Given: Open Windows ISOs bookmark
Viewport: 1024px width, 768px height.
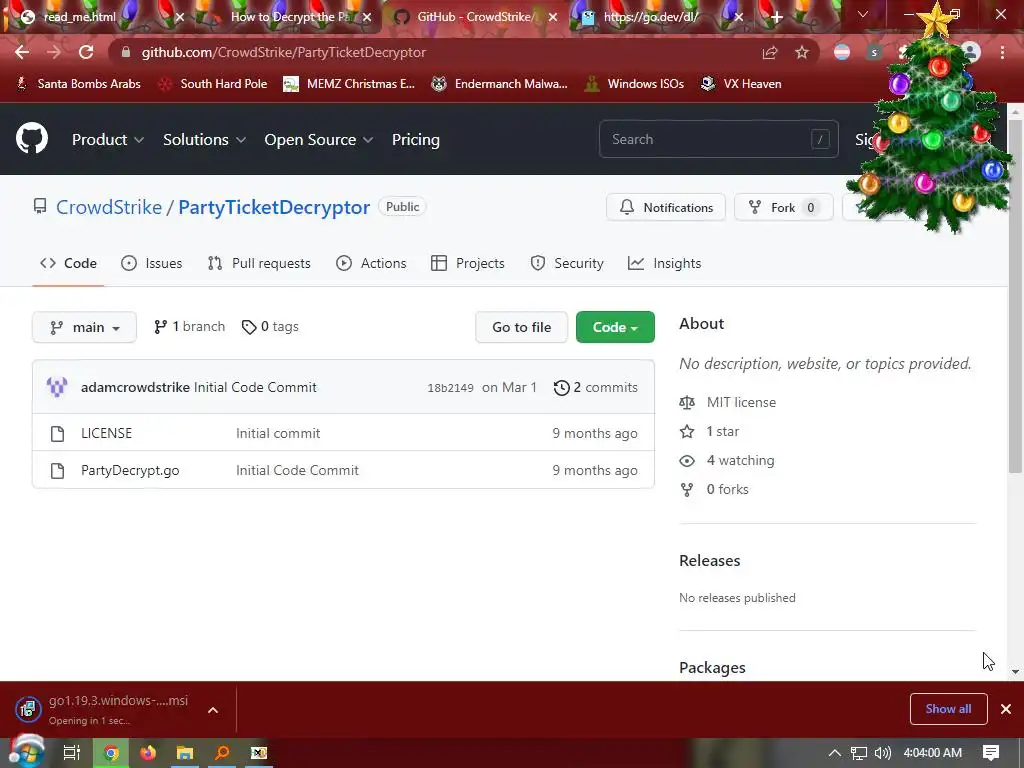Looking at the screenshot, I should coord(634,84).
